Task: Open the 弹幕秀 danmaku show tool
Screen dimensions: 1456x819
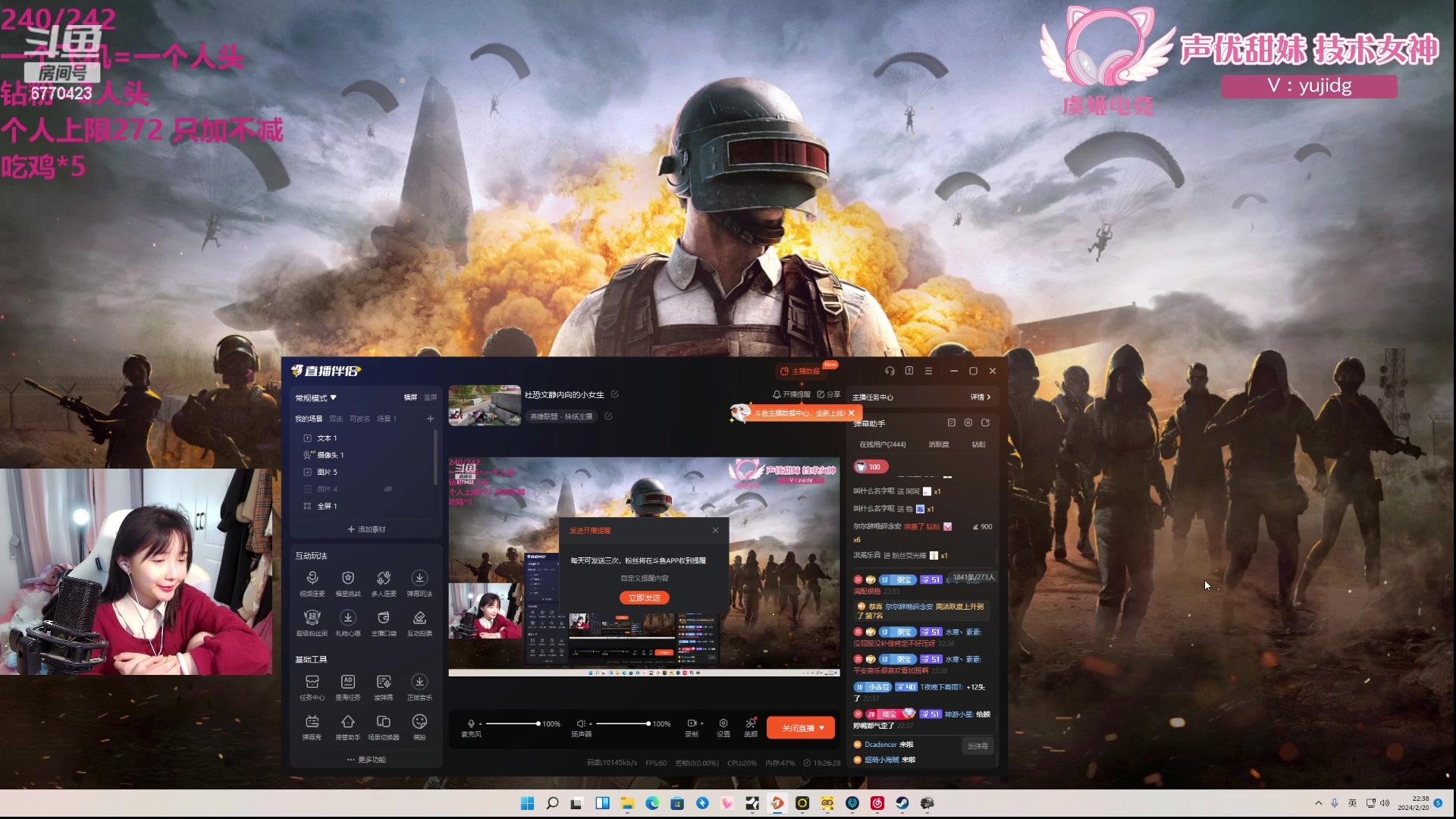Action: pos(312,723)
